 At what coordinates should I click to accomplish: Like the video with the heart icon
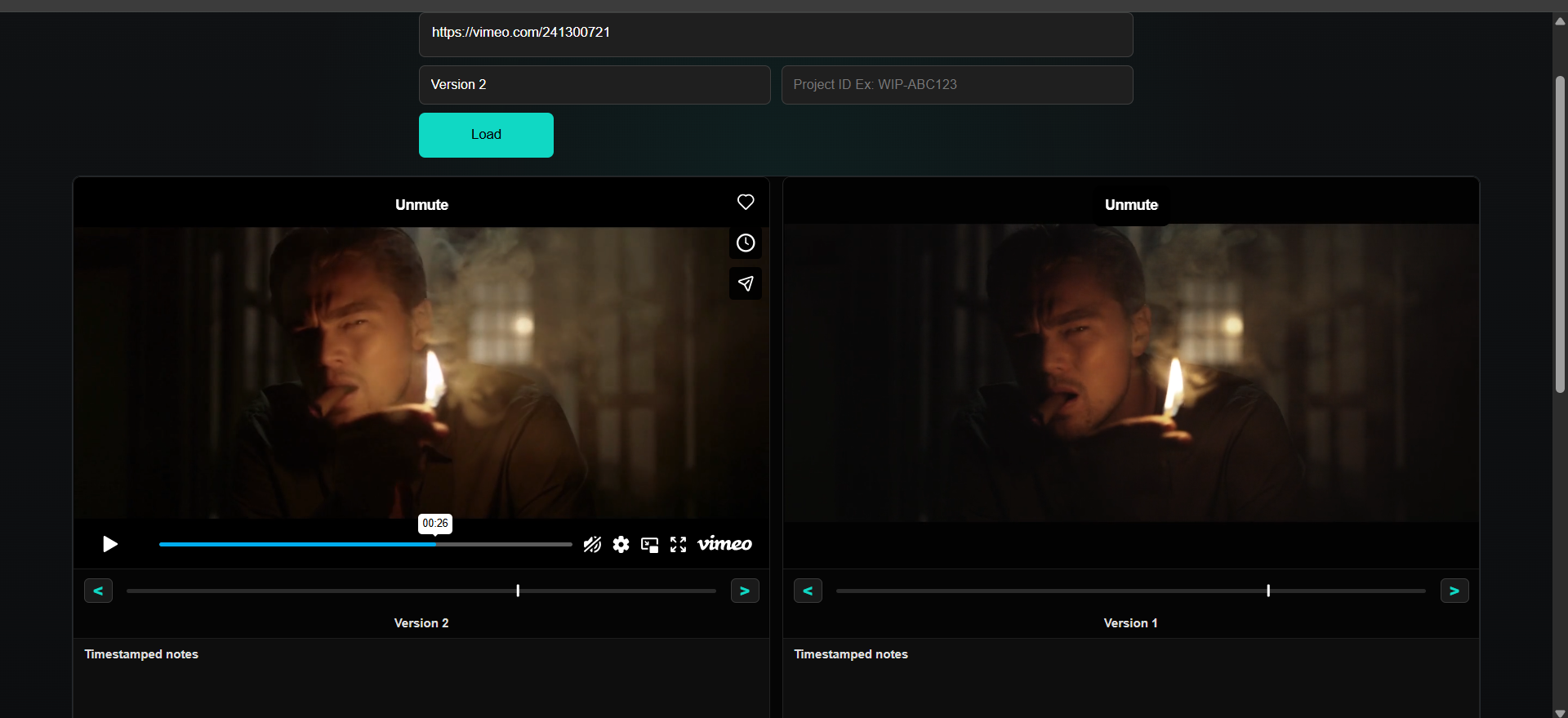coord(746,202)
